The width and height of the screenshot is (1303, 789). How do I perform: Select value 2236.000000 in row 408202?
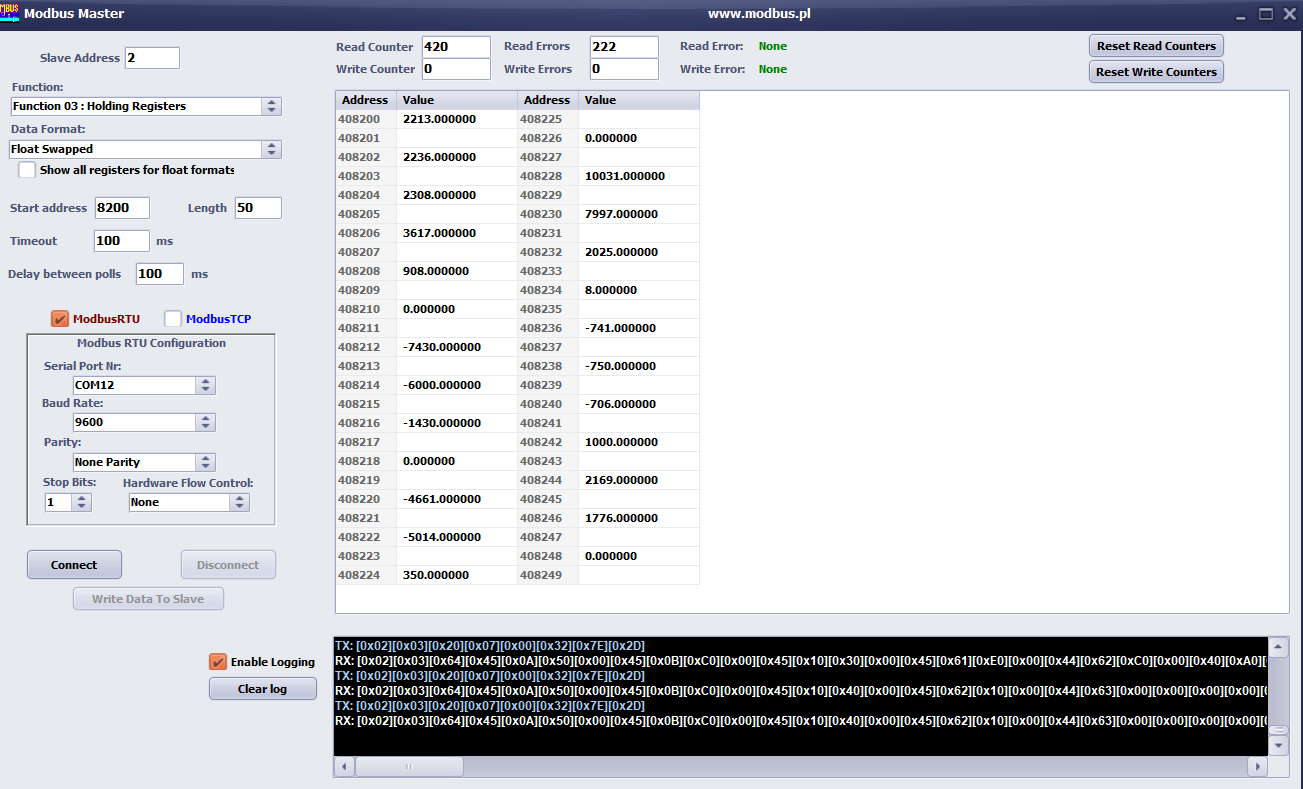457,157
